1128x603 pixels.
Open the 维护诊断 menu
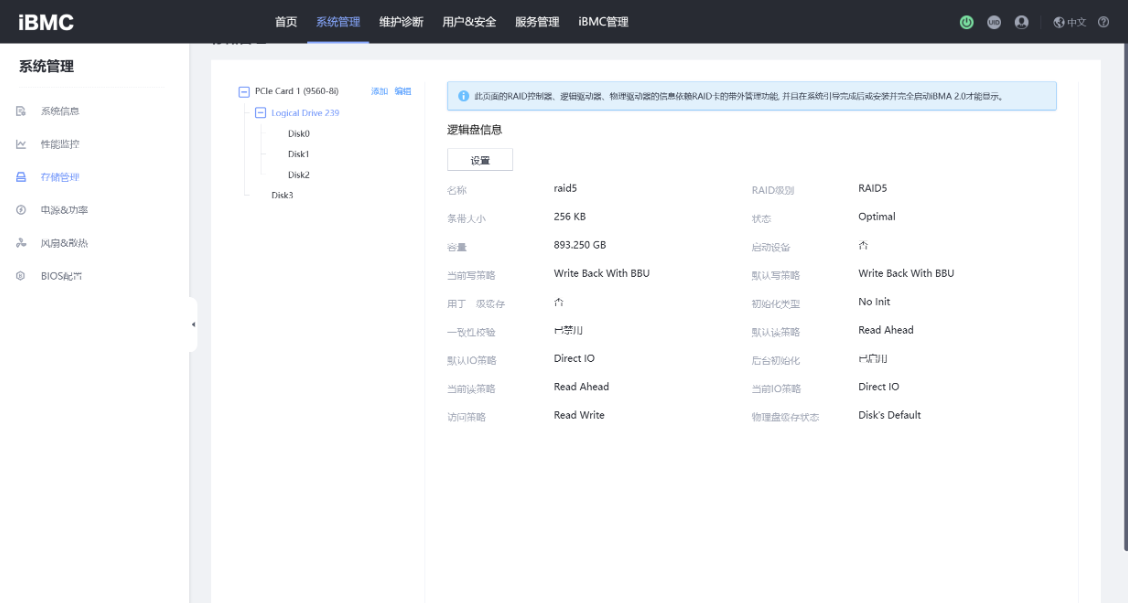pos(401,22)
